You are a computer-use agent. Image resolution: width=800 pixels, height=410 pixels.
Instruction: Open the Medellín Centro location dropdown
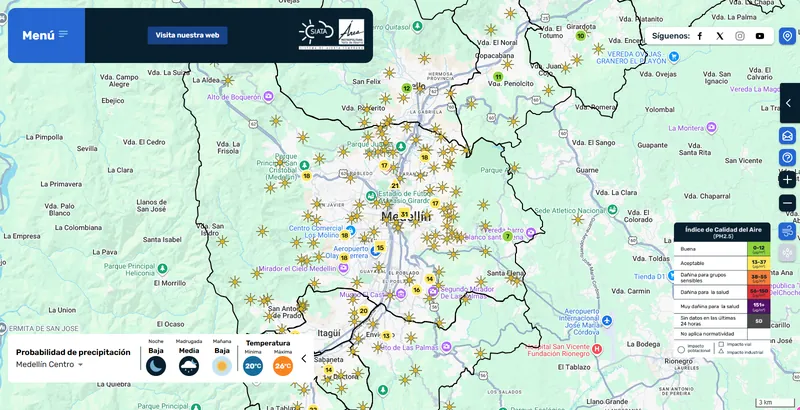(x=49, y=364)
